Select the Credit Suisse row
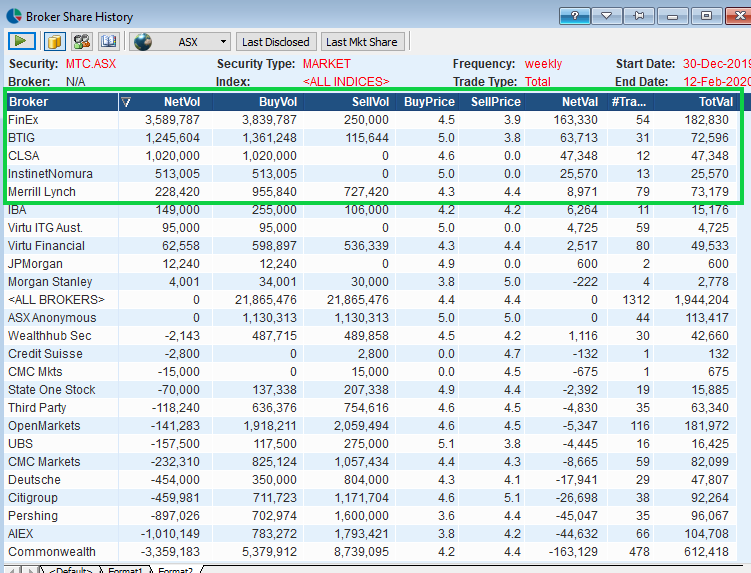 point(372,354)
